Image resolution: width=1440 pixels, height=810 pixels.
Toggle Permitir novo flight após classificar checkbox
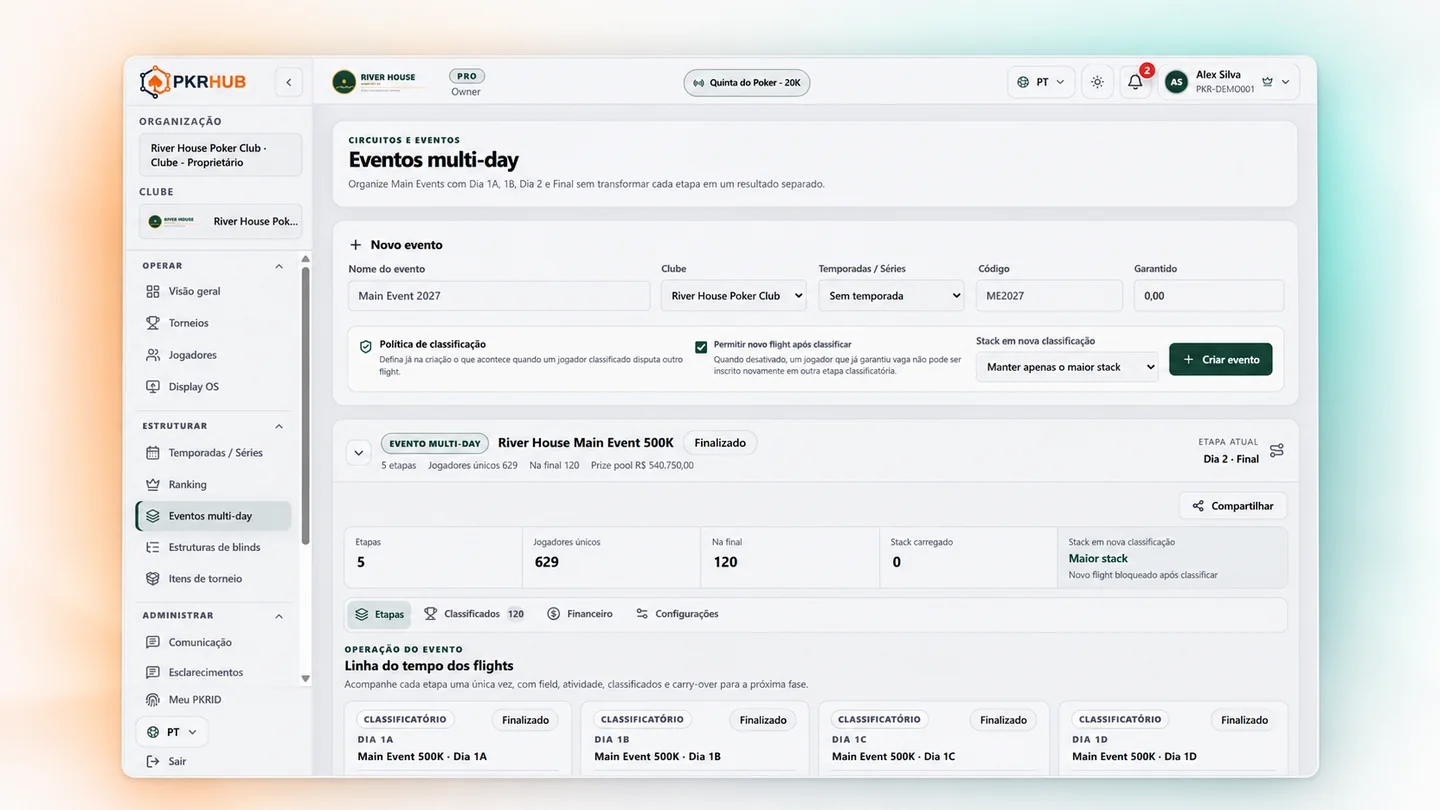(x=701, y=347)
